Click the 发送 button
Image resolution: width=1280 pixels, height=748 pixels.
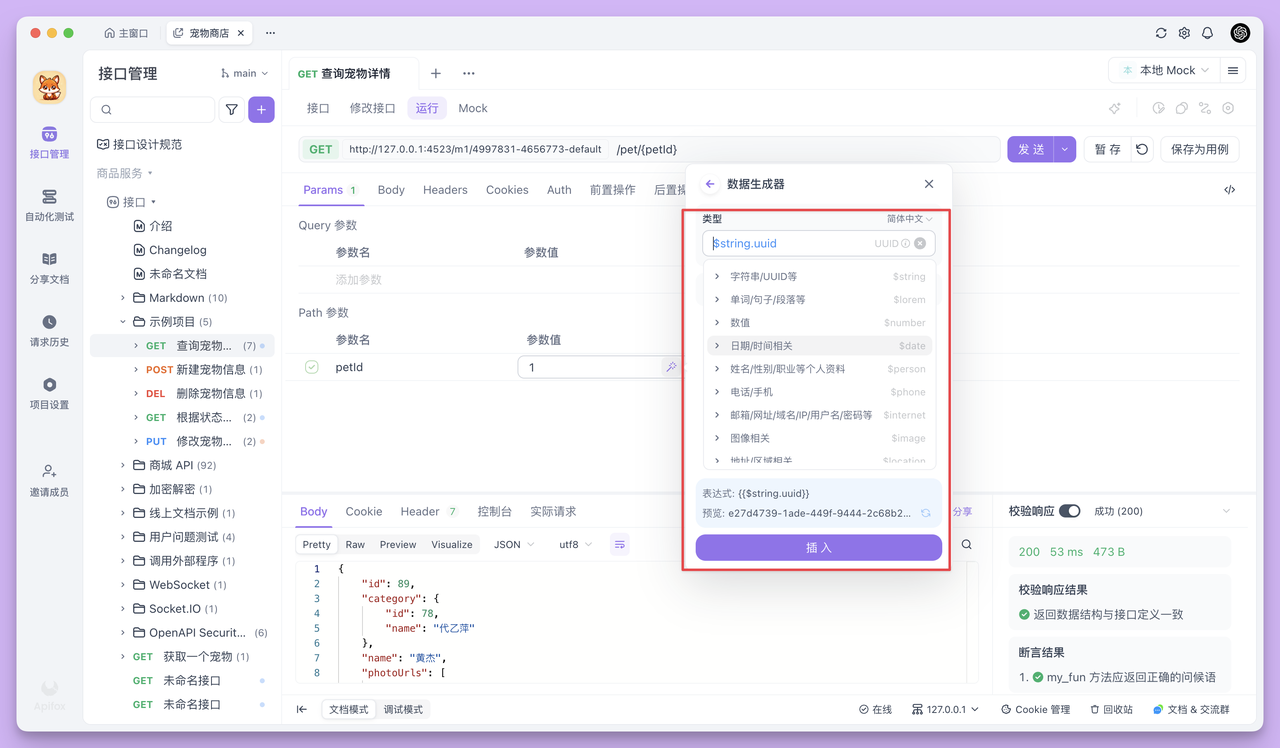tap(1031, 149)
